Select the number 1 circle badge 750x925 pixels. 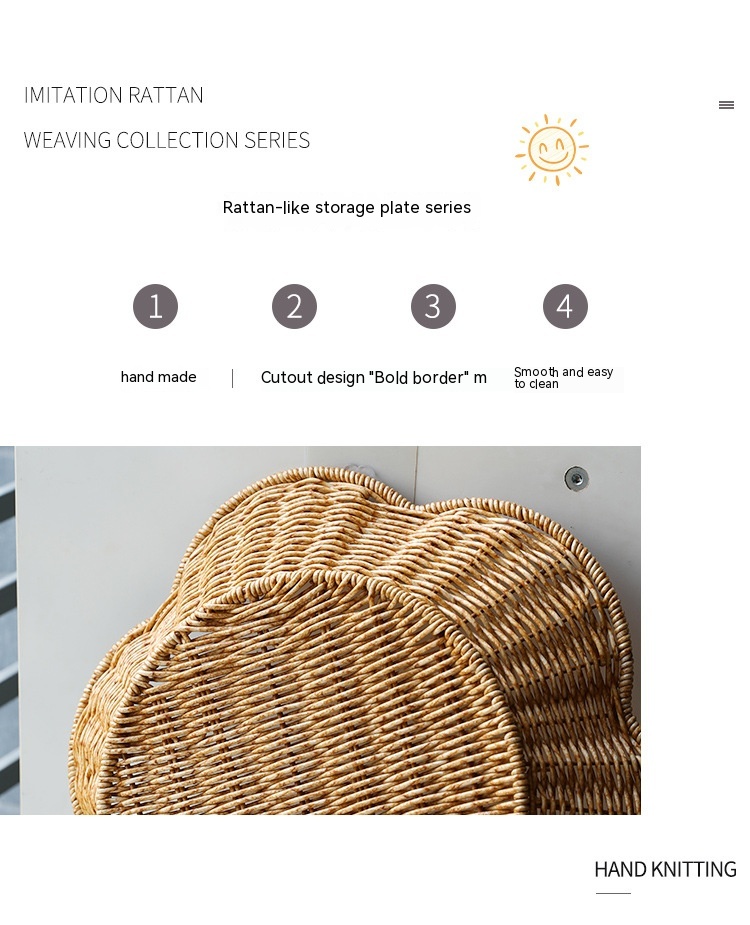[x=155, y=306]
